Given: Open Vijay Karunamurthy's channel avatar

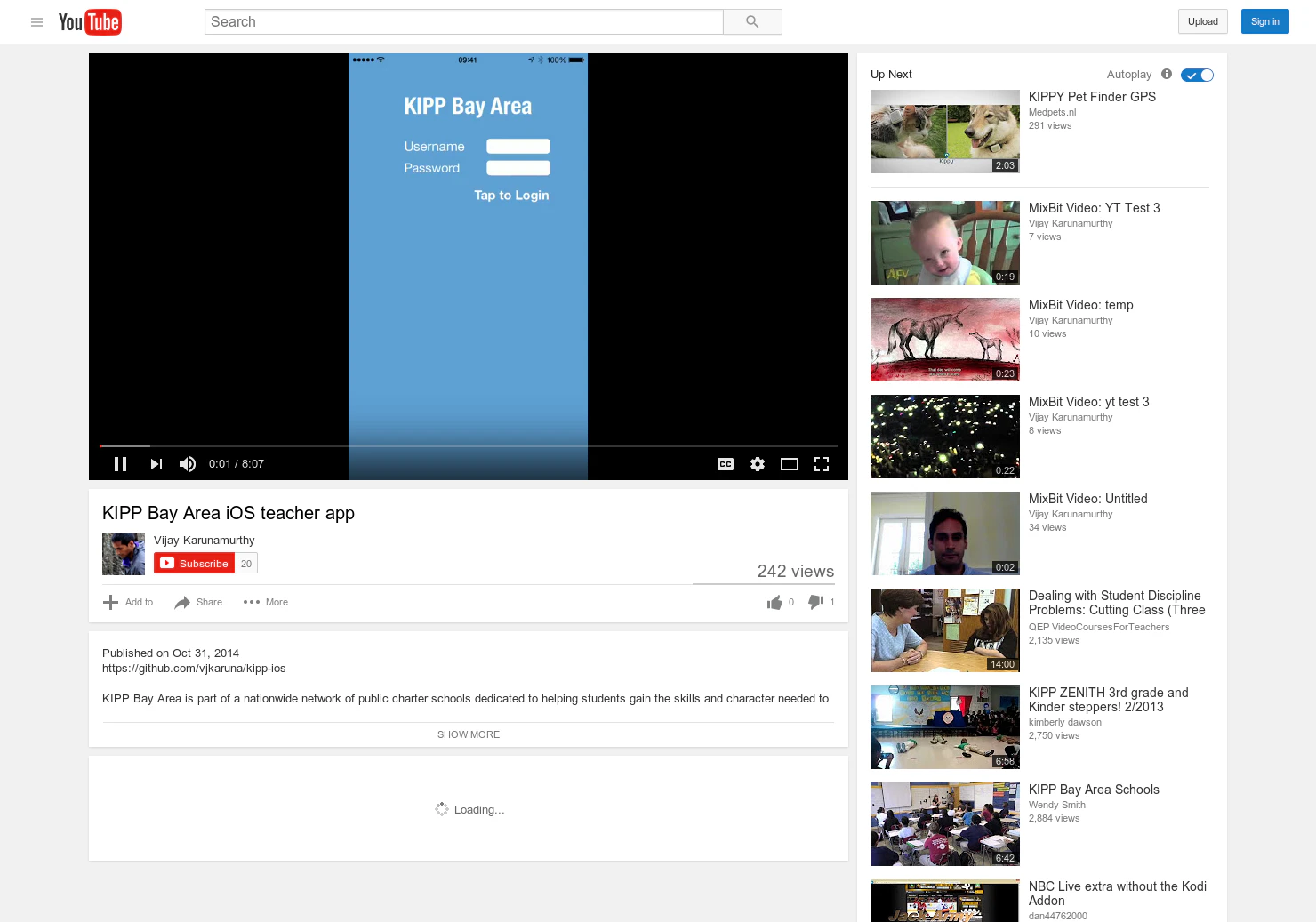Looking at the screenshot, I should tap(124, 554).
